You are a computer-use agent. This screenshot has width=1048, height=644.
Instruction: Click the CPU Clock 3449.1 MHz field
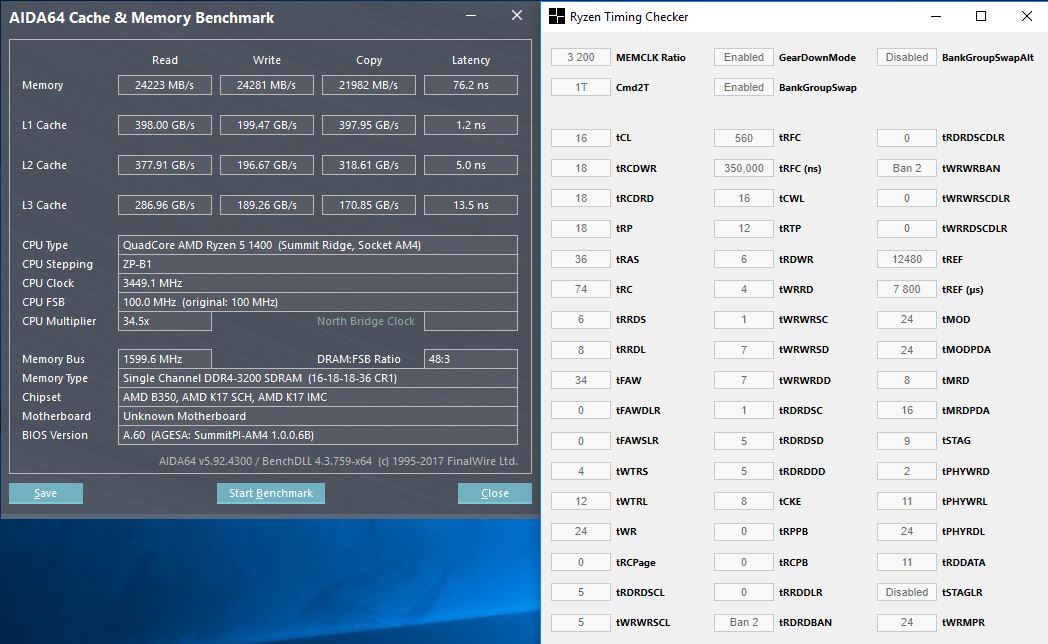(x=317, y=283)
